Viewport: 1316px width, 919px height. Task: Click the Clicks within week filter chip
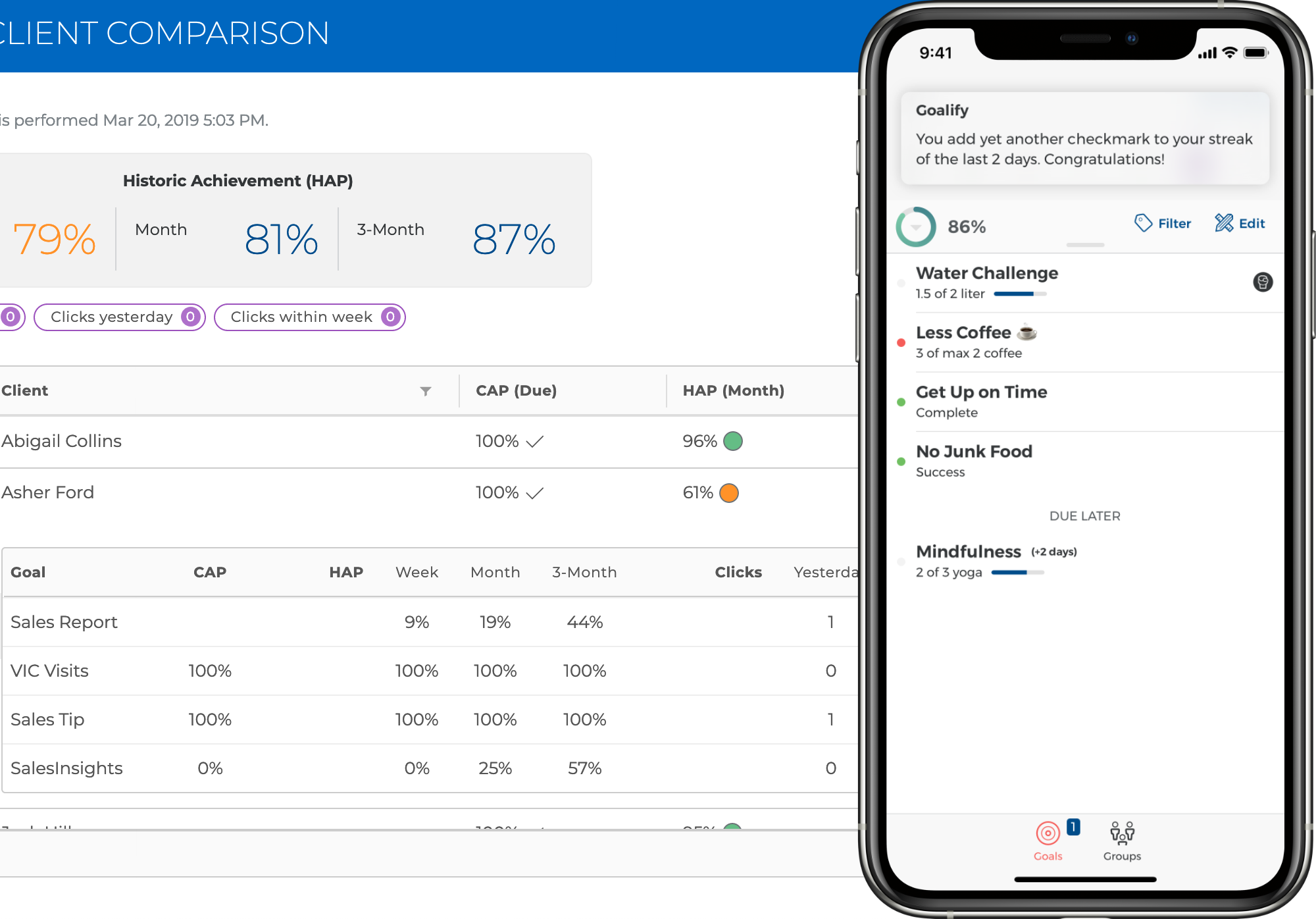(309, 317)
